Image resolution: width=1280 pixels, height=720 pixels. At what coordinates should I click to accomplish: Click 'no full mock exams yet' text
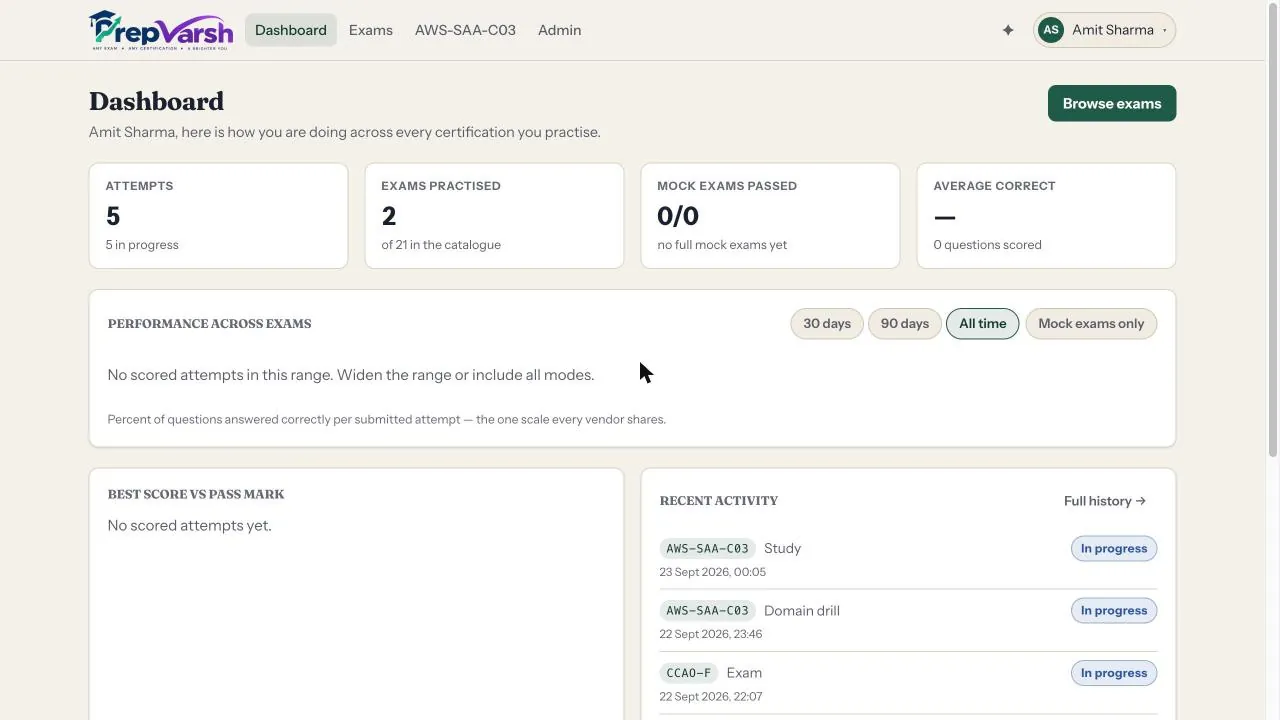pyautogui.click(x=722, y=245)
